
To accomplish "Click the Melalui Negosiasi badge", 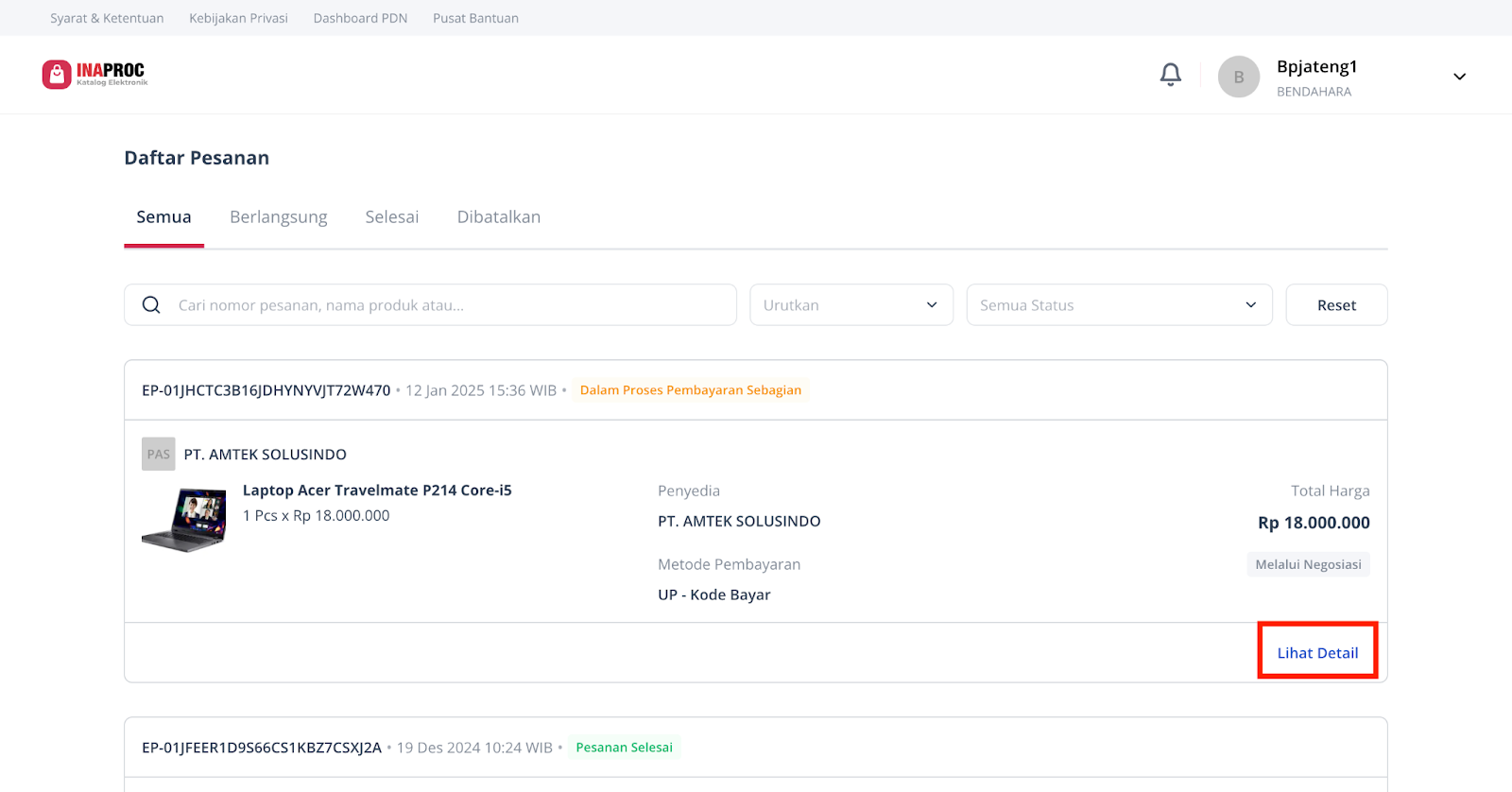I will point(1308,564).
